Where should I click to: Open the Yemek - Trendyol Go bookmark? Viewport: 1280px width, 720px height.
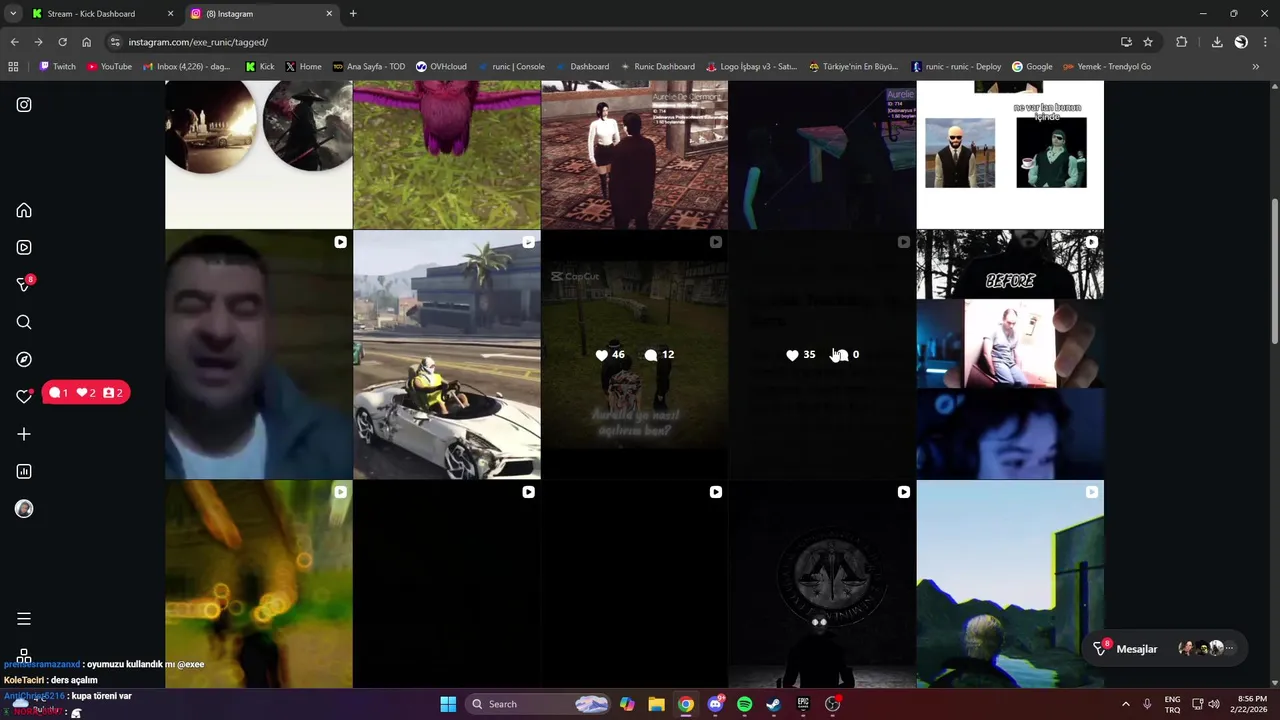click(1106, 67)
